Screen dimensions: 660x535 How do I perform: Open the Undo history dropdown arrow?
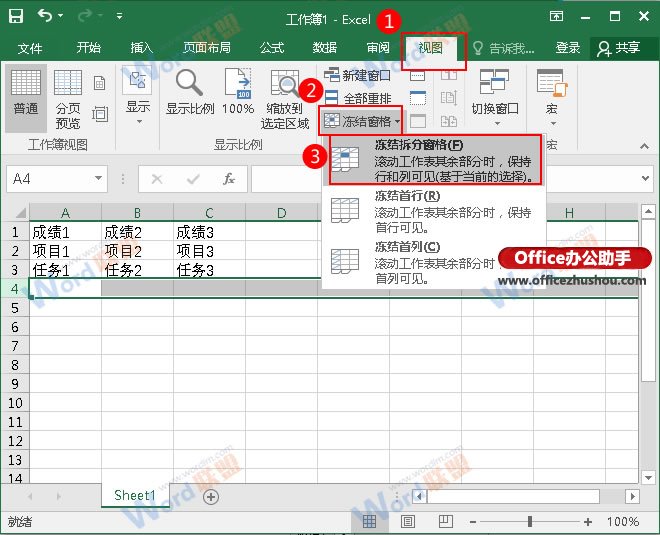click(x=61, y=16)
